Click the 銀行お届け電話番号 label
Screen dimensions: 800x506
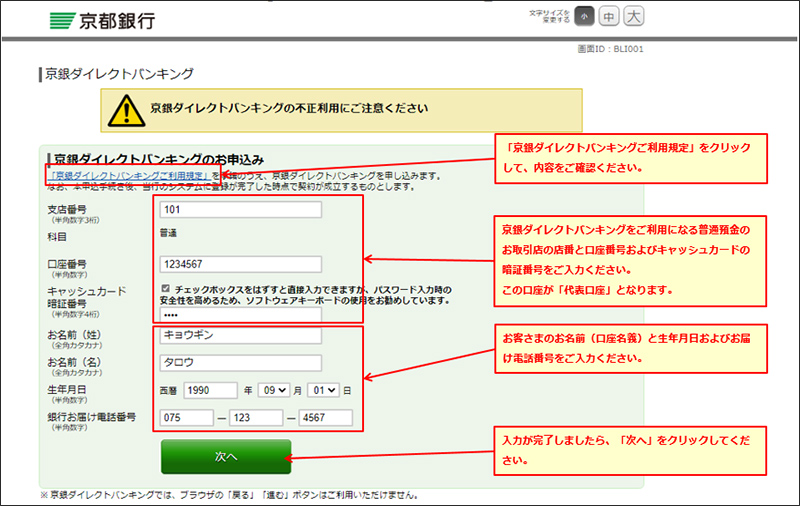pyautogui.click(x=92, y=417)
